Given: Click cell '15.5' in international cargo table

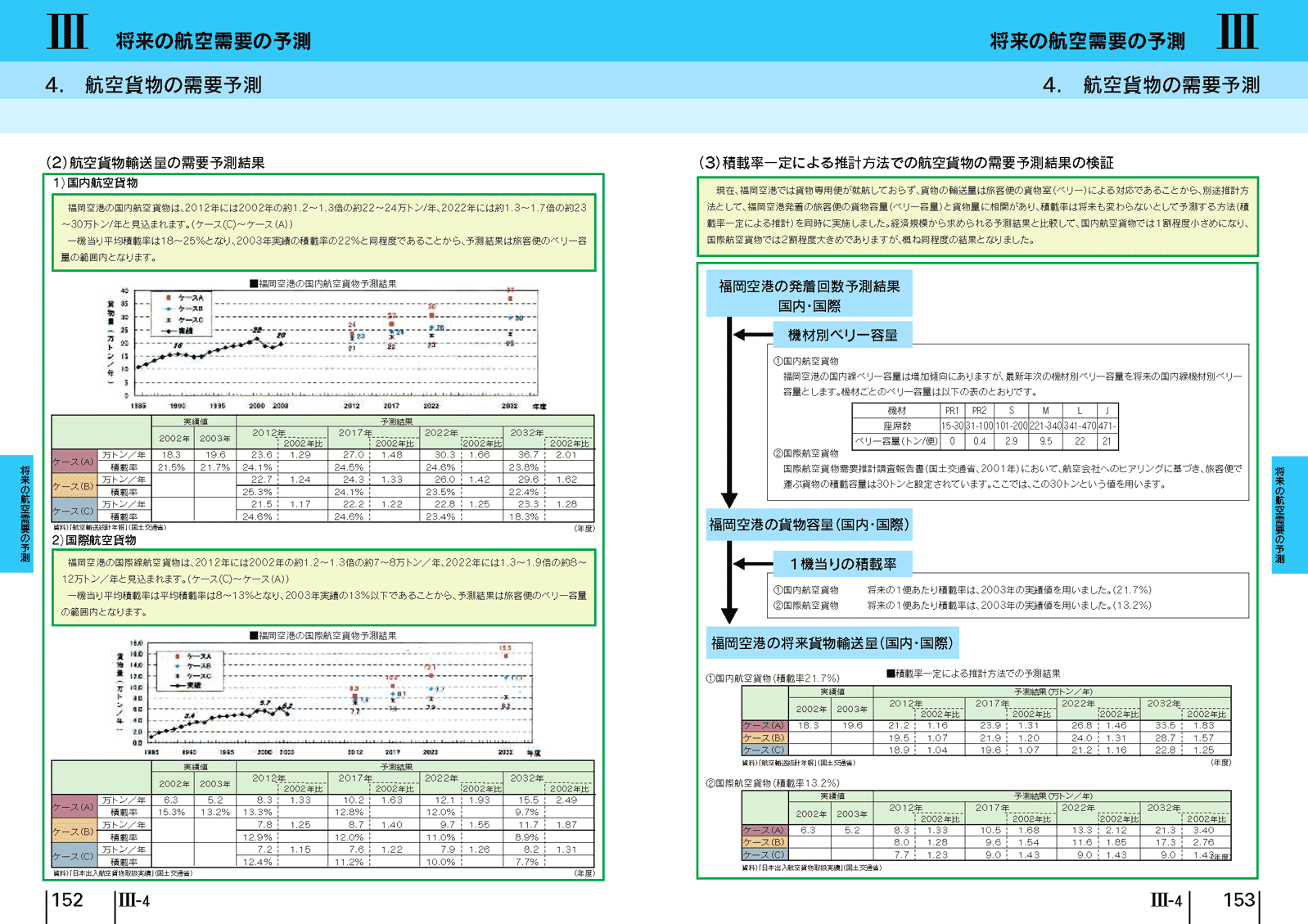Looking at the screenshot, I should pyautogui.click(x=528, y=800).
